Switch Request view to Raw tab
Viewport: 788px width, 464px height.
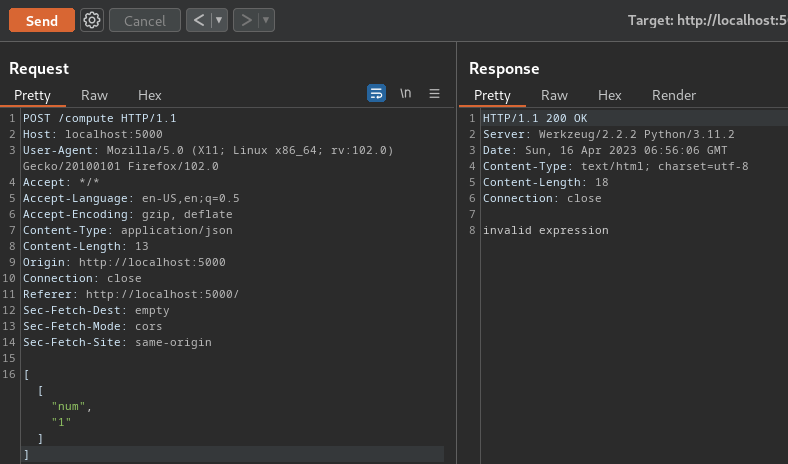pos(94,95)
